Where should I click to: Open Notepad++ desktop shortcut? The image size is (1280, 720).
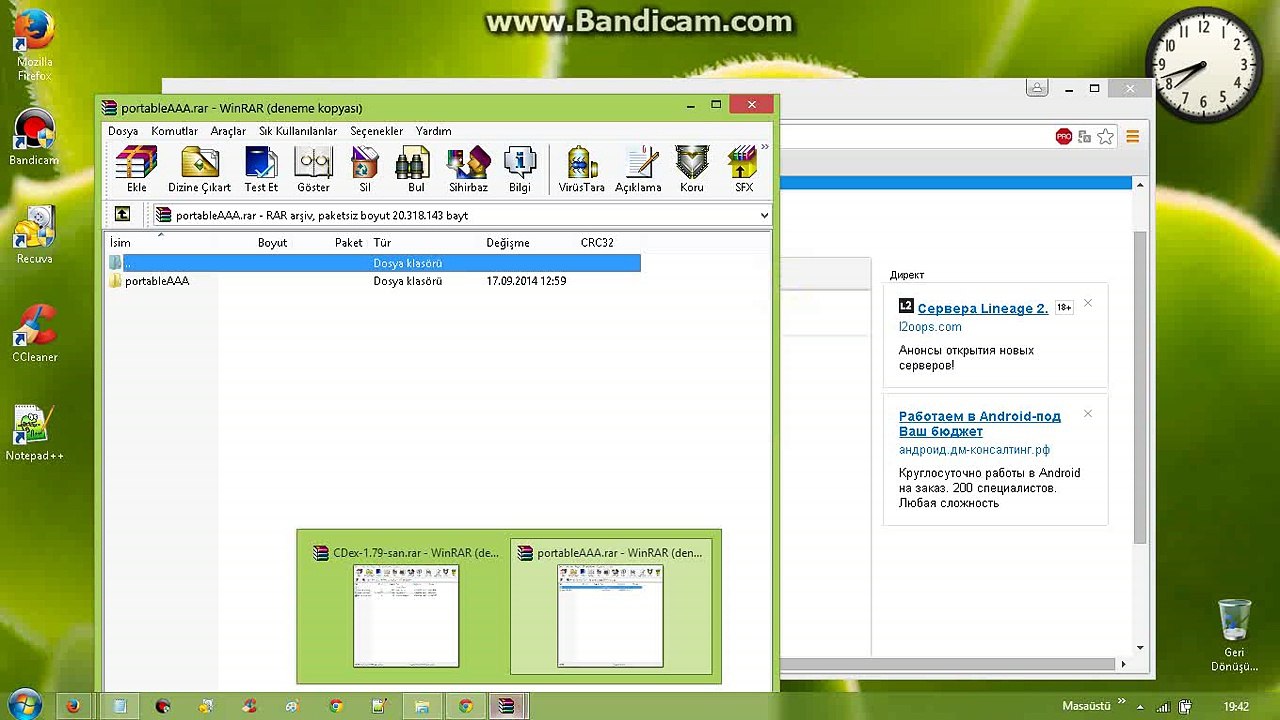(34, 432)
